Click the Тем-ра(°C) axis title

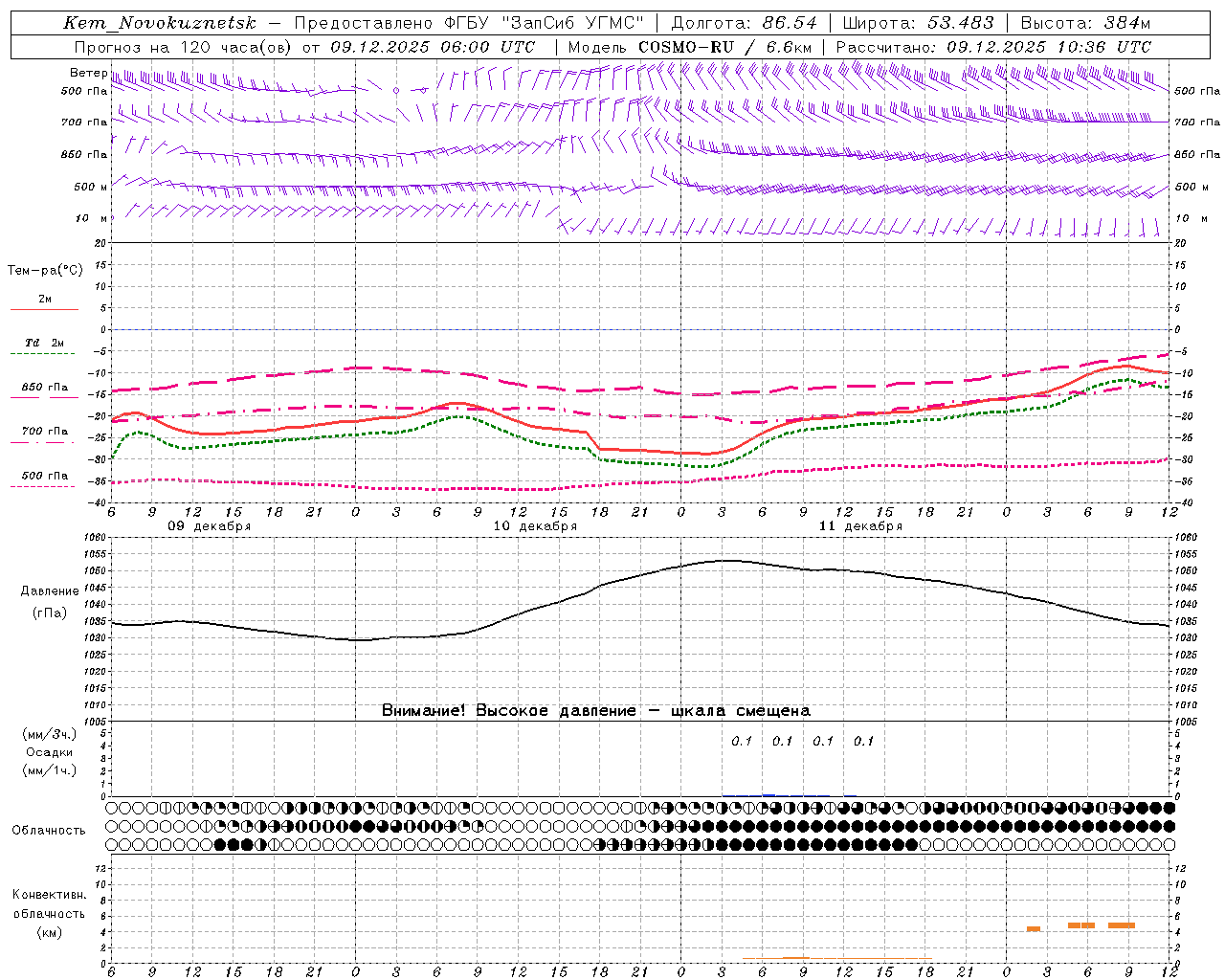pos(45,271)
